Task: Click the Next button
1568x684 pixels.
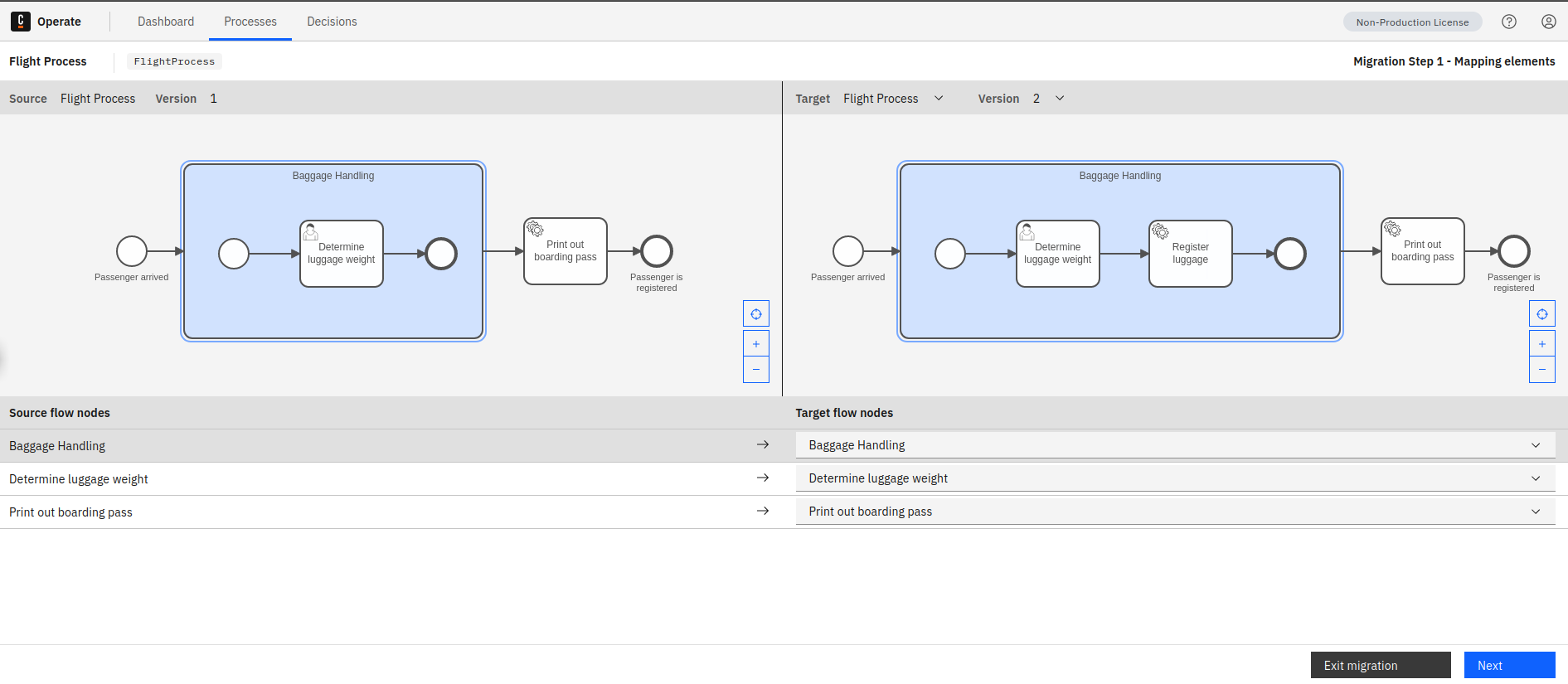Action: point(1509,665)
